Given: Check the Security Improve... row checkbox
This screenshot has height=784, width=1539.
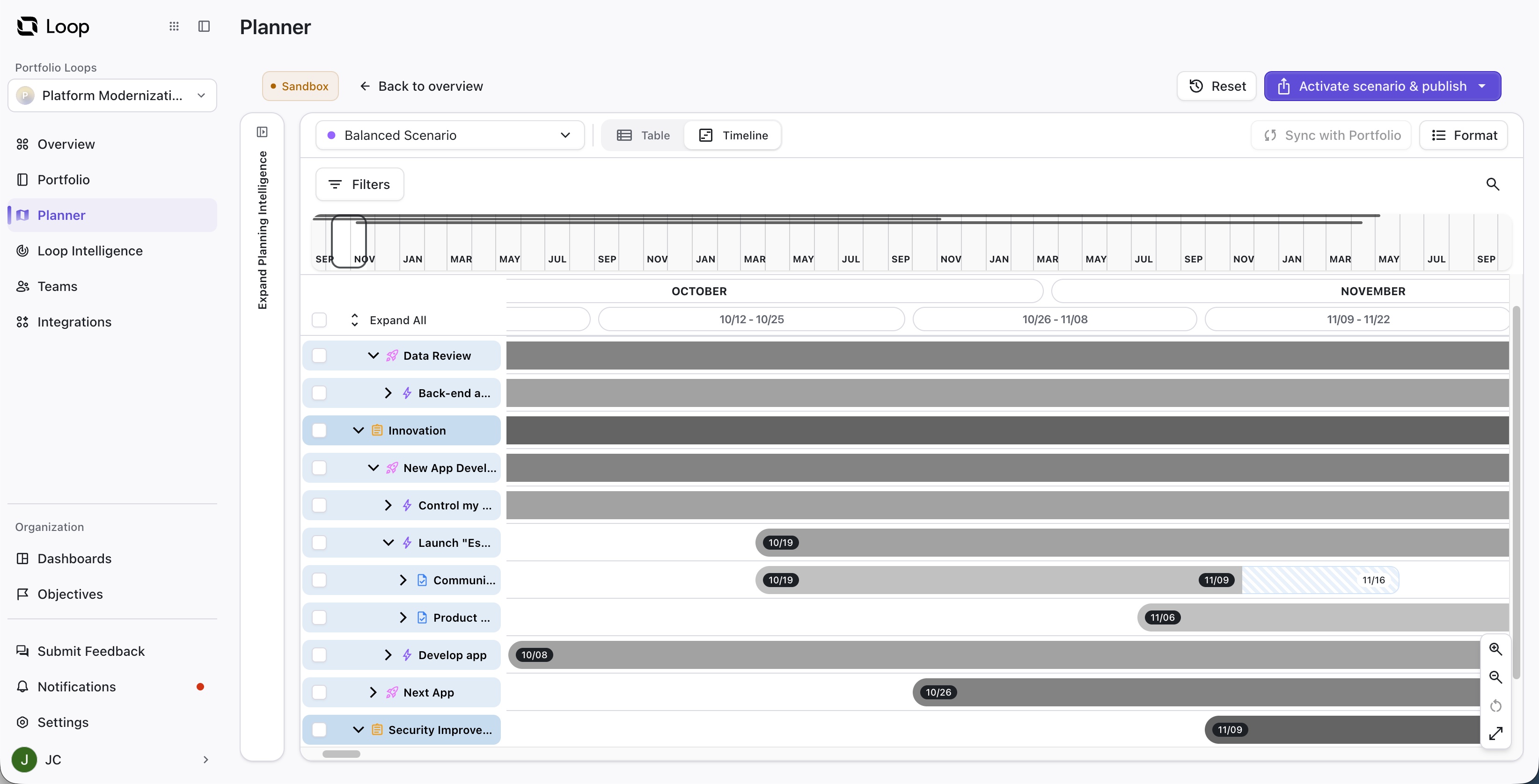Looking at the screenshot, I should click(319, 730).
